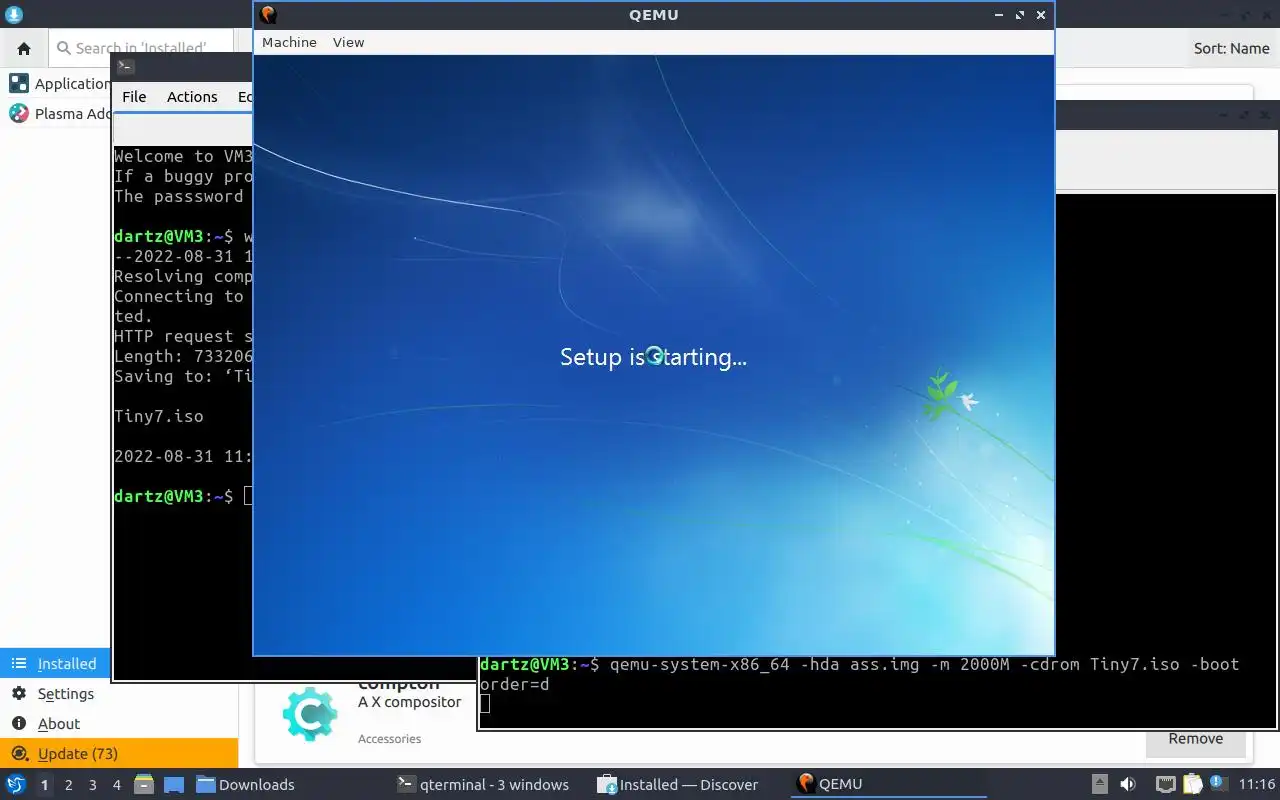Open the Installed page in Discover sidebar
Viewport: 1280px width, 800px height.
point(55,664)
